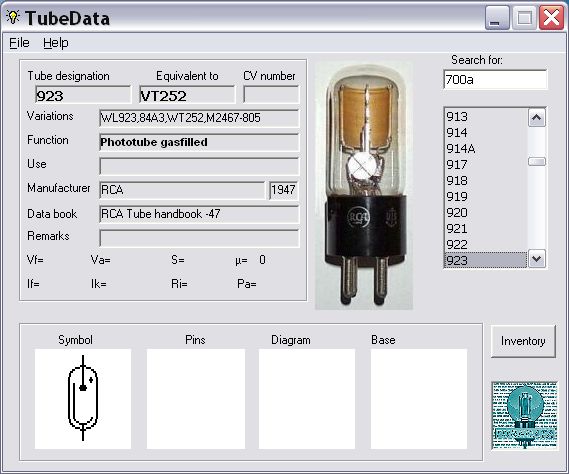Screen dimensions: 569x474
Task: Select 918 in the tube list
Action: pos(486,180)
